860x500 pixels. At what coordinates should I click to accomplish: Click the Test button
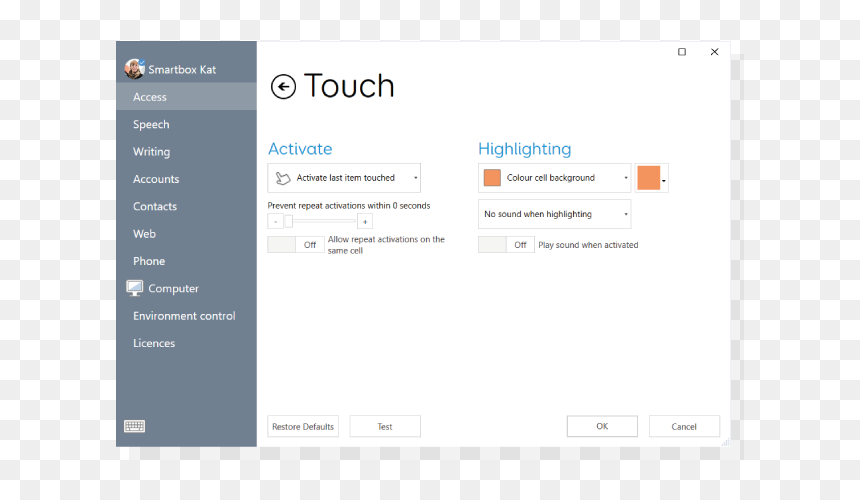(x=385, y=427)
